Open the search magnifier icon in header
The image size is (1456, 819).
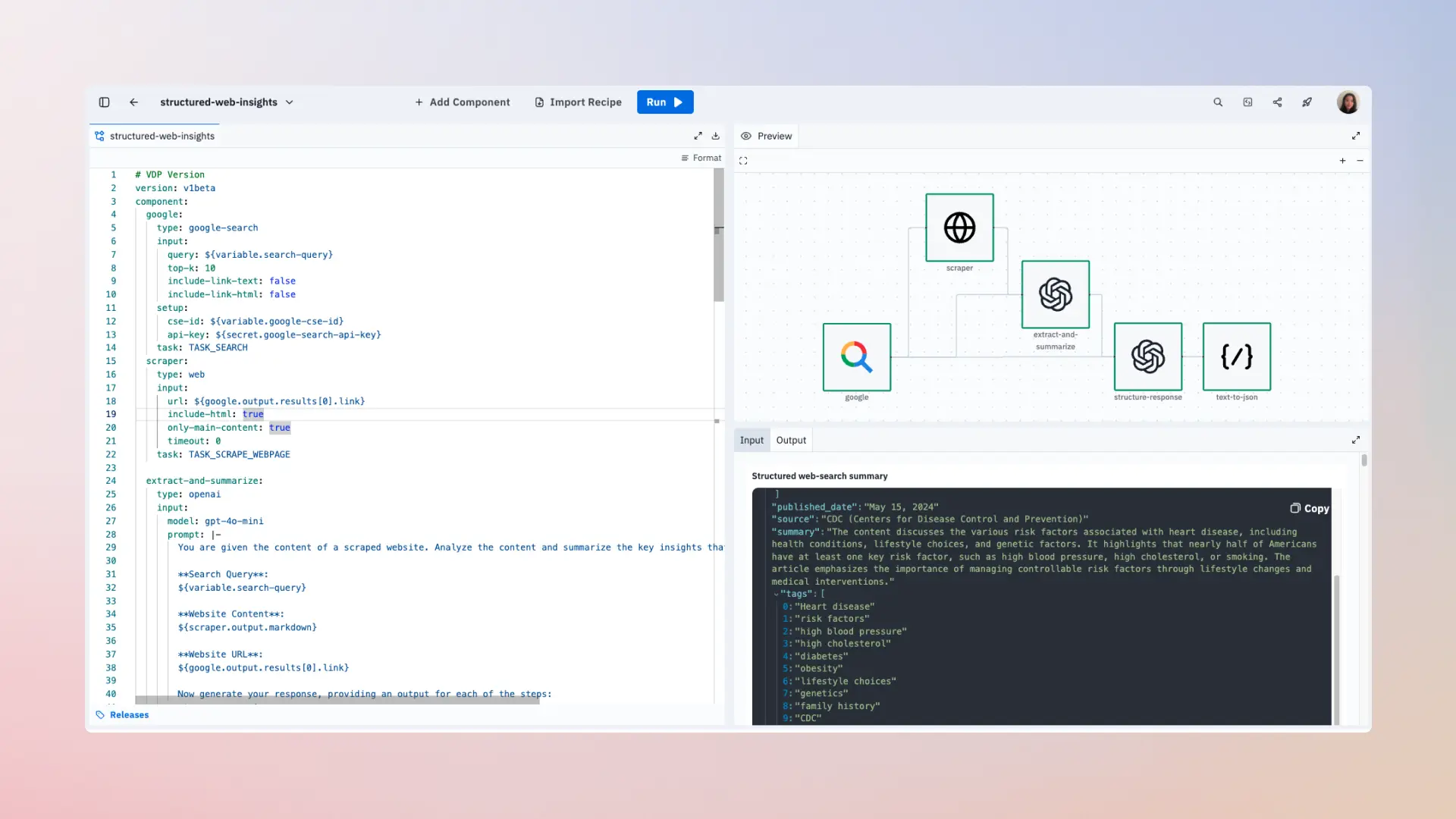1218,102
